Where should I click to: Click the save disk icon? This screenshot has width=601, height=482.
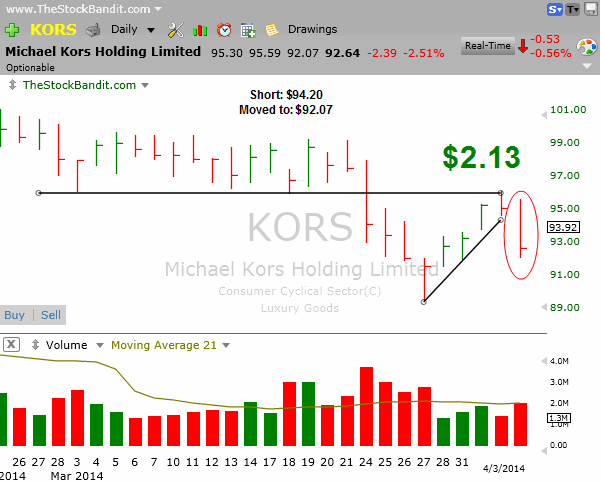coord(591,9)
